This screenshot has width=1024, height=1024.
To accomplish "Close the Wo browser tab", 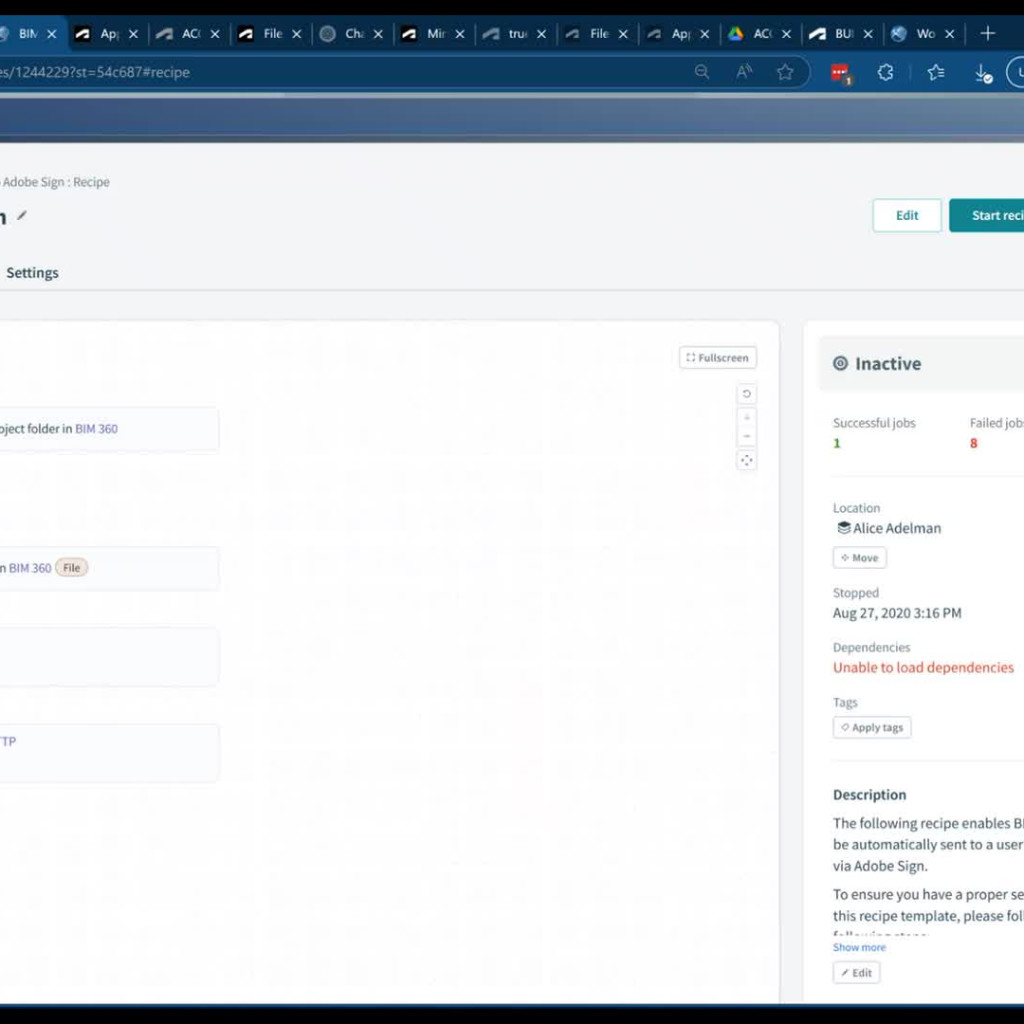I will pos(950,34).
